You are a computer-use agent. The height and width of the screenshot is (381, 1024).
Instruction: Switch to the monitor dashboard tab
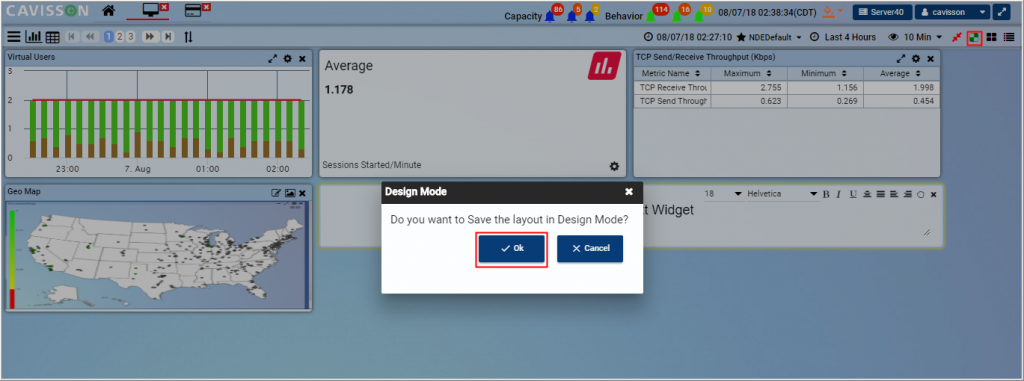coord(152,10)
